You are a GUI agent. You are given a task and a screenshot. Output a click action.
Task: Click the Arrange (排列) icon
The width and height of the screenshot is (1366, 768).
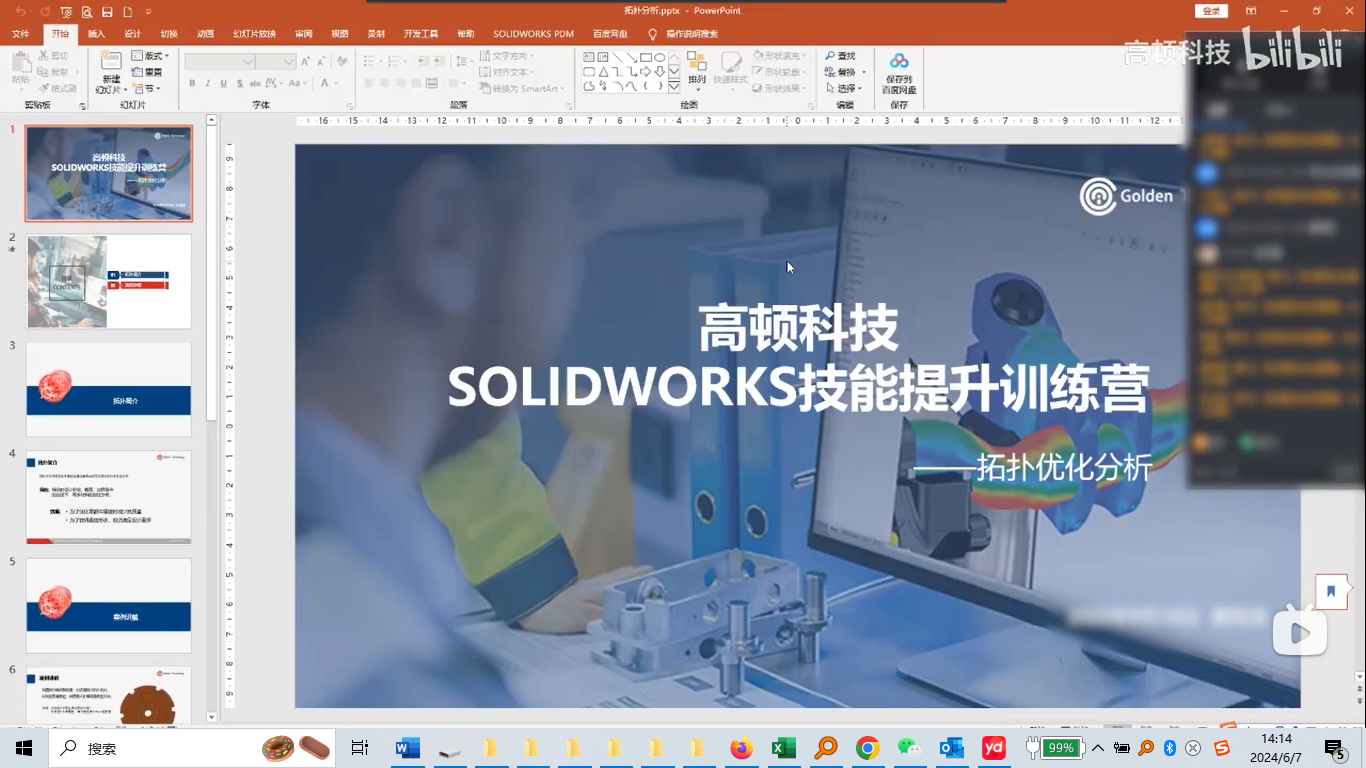click(696, 64)
